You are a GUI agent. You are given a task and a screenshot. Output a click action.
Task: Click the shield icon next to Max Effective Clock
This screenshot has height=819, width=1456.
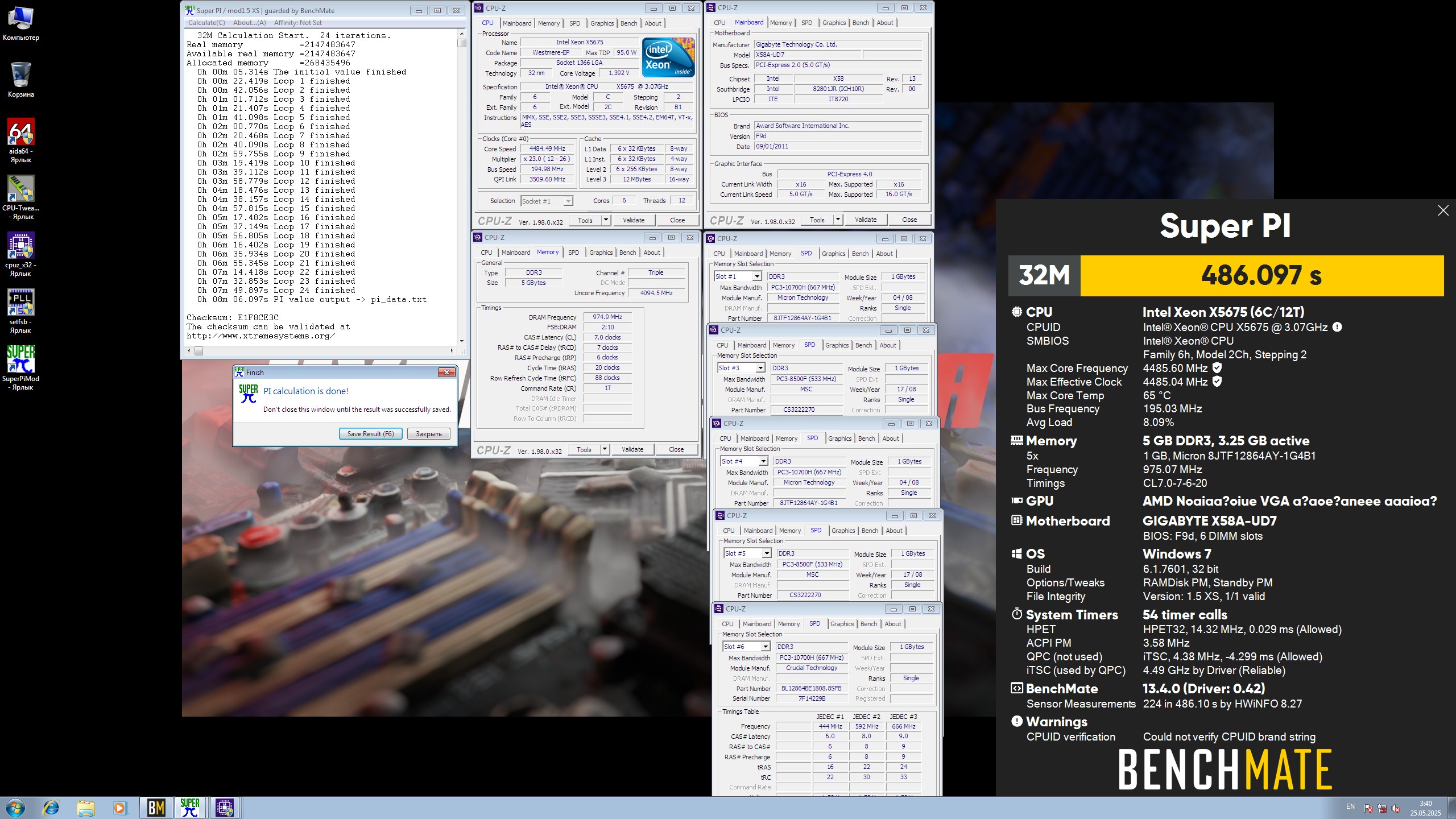(x=1217, y=382)
